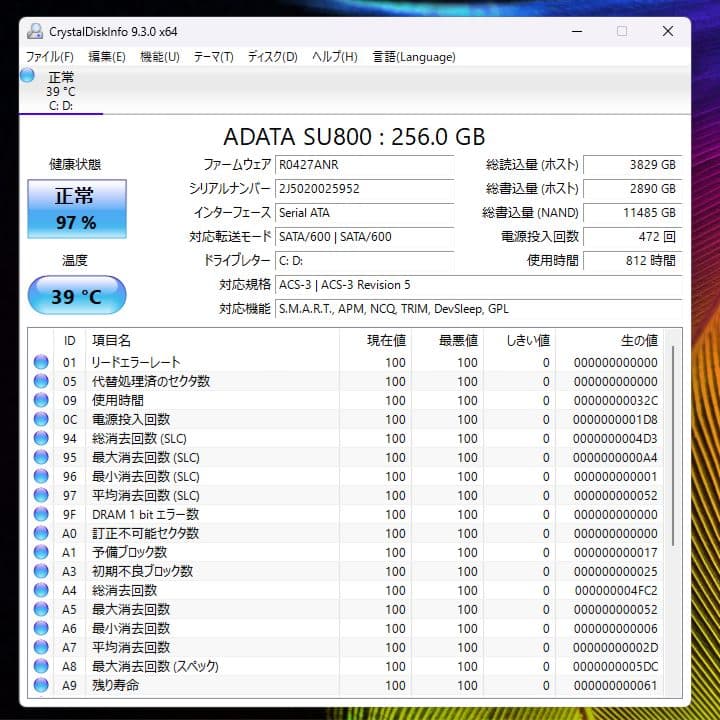Click raw value 0000000001D8 in 電源投入回数 row
Screen dimensions: 720x720
(x=615, y=420)
